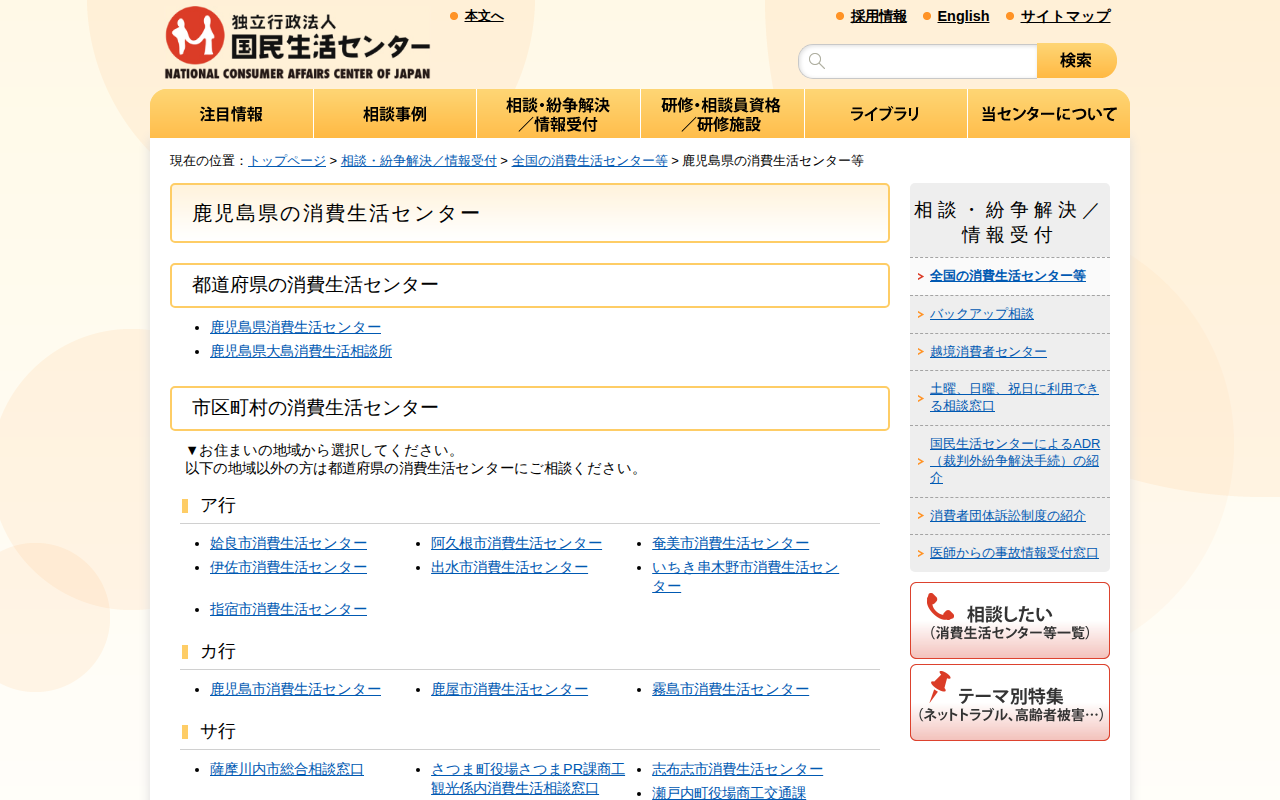Image resolution: width=1280 pixels, height=800 pixels.
Task: Click the magnifier icon in the search box
Action: pos(817,61)
